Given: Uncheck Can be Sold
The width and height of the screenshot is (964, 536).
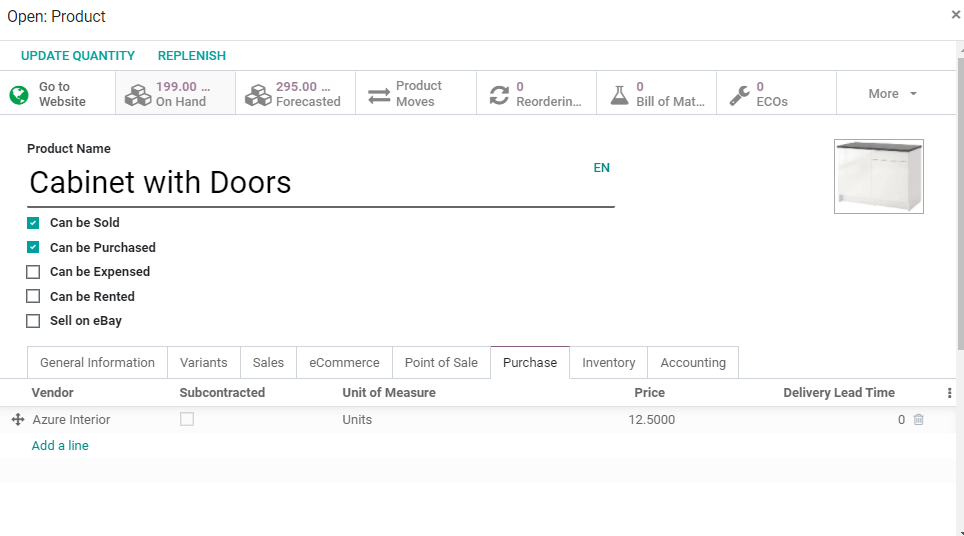Looking at the screenshot, I should coord(33,223).
